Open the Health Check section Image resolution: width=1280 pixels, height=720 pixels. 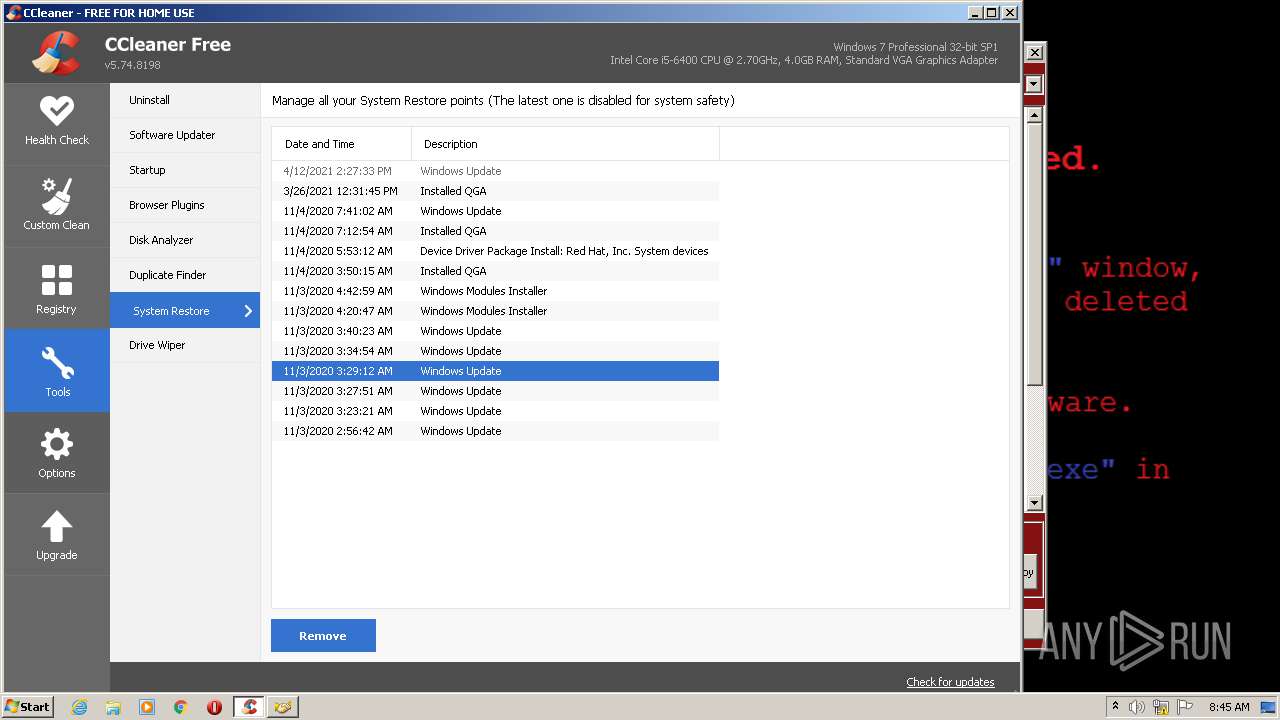click(x=57, y=122)
